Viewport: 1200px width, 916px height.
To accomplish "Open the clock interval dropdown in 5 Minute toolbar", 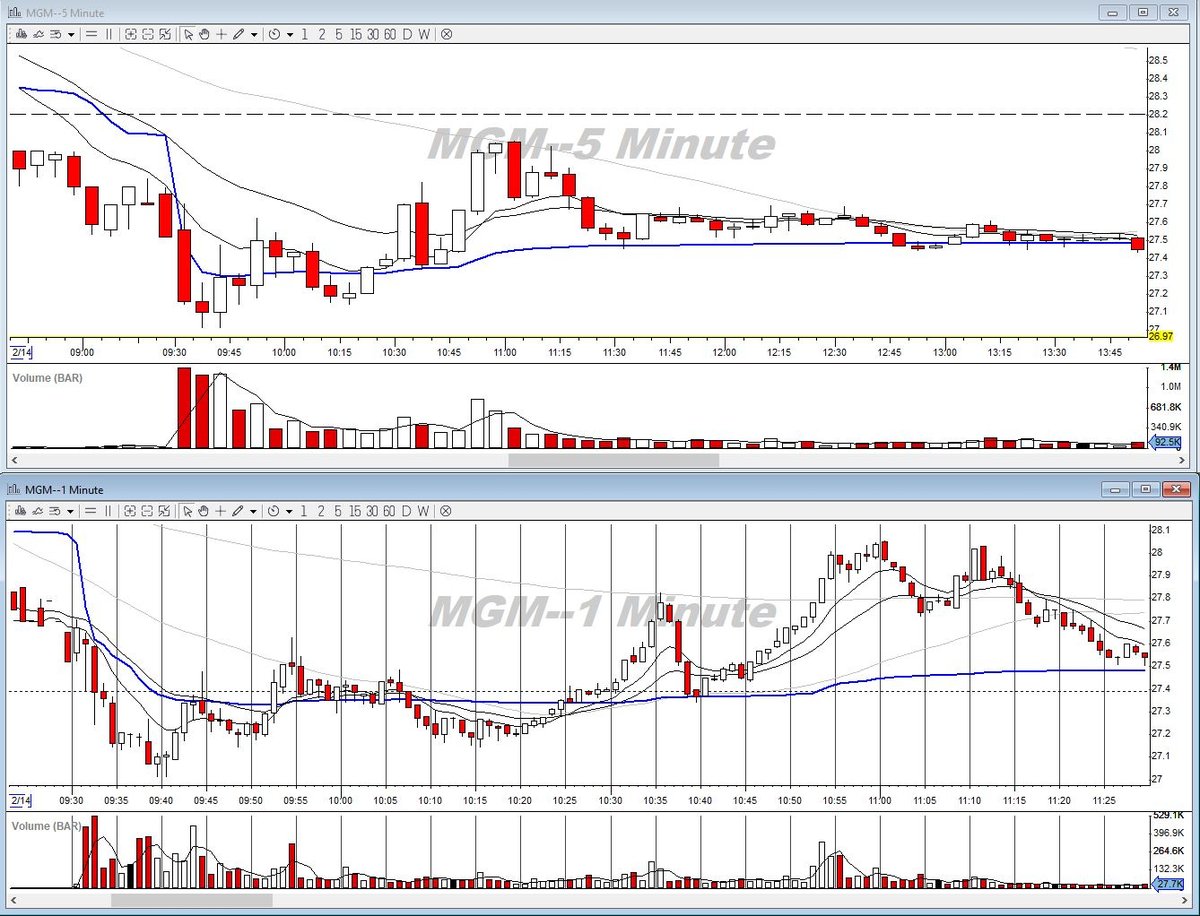I will tap(290, 35).
